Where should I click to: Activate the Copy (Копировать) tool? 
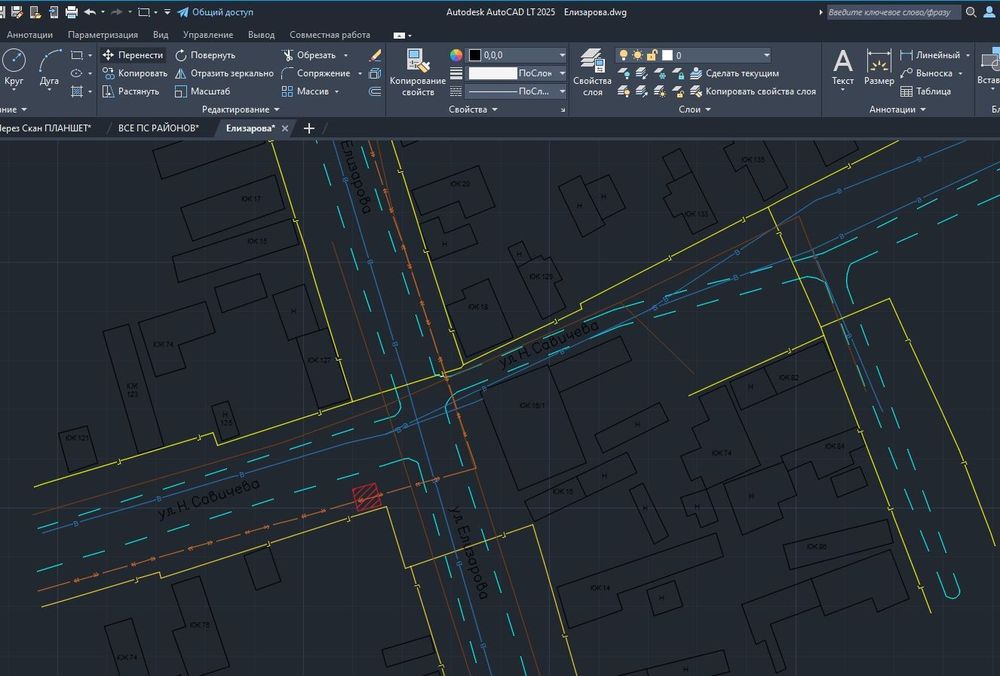coord(135,73)
